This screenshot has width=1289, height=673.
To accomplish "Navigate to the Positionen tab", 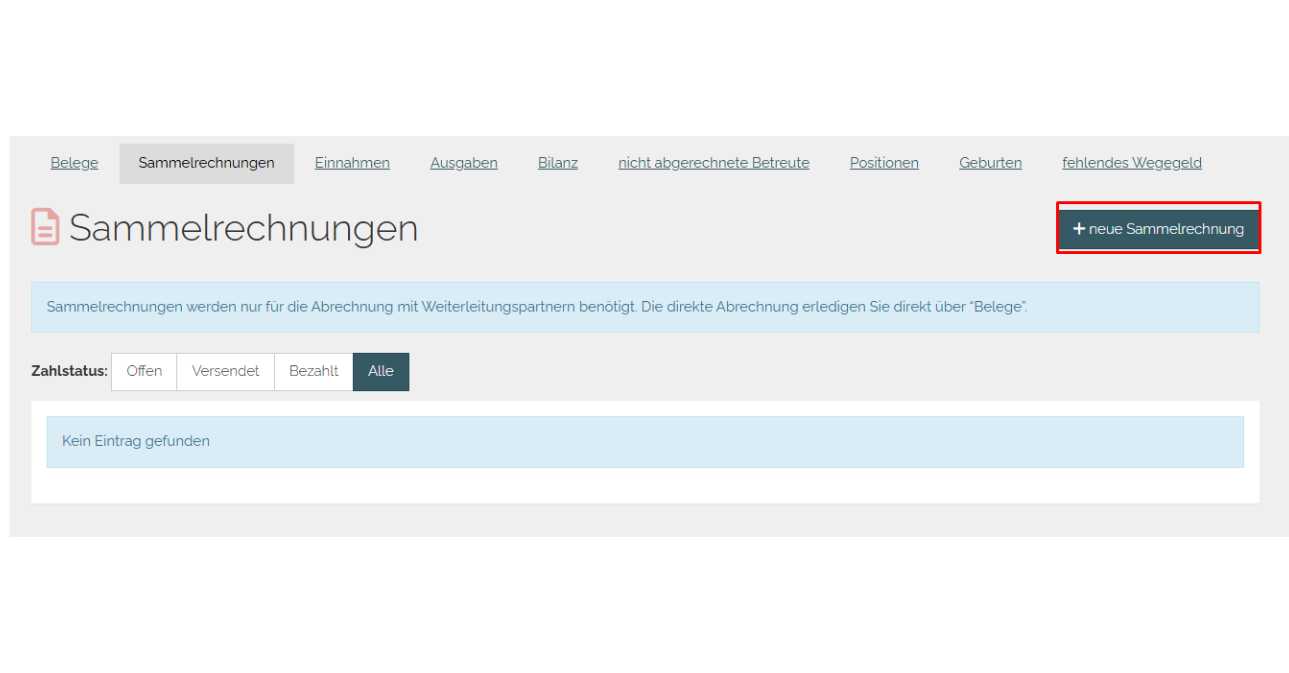I will click(x=884, y=163).
